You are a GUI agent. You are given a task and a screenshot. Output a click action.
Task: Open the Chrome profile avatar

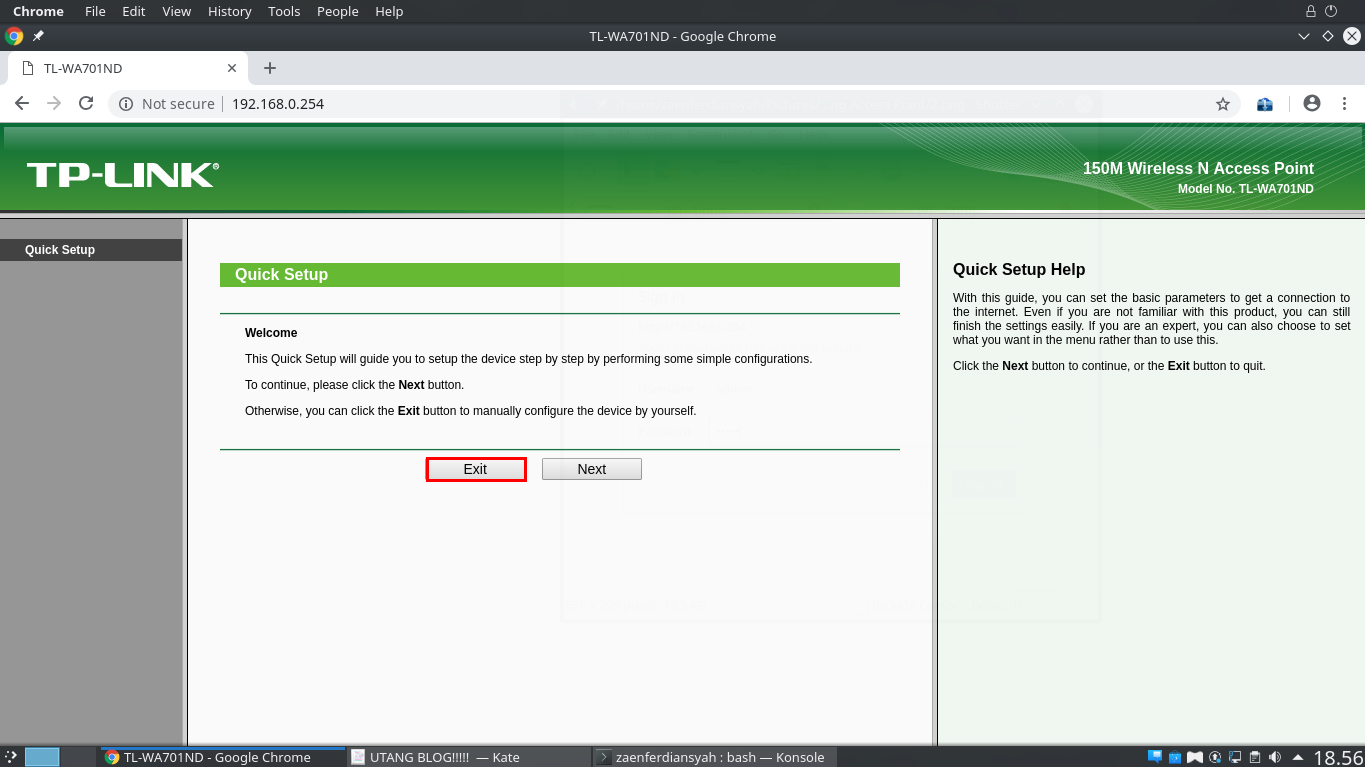point(1310,103)
